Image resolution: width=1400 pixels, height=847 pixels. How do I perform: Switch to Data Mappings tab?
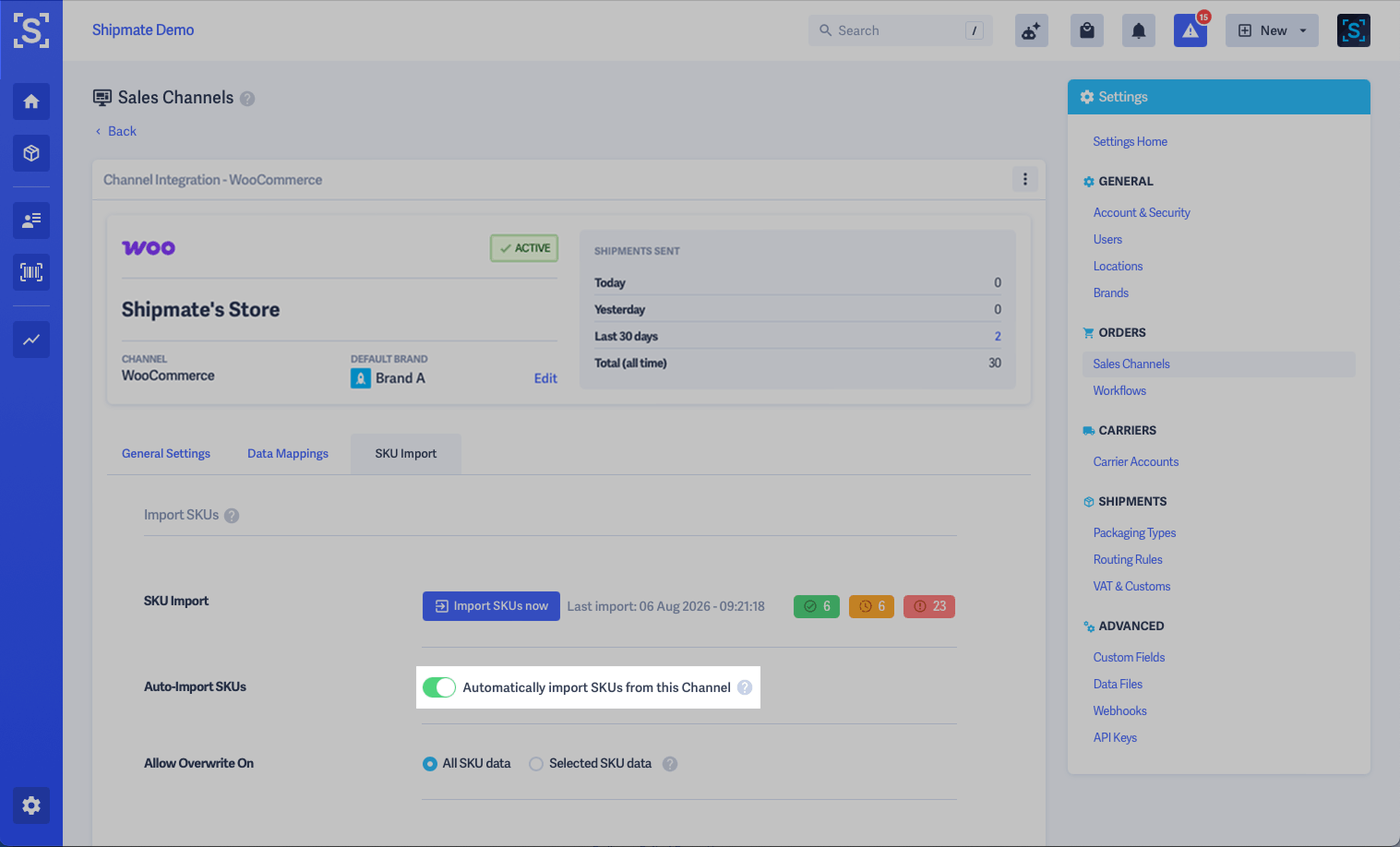click(288, 454)
